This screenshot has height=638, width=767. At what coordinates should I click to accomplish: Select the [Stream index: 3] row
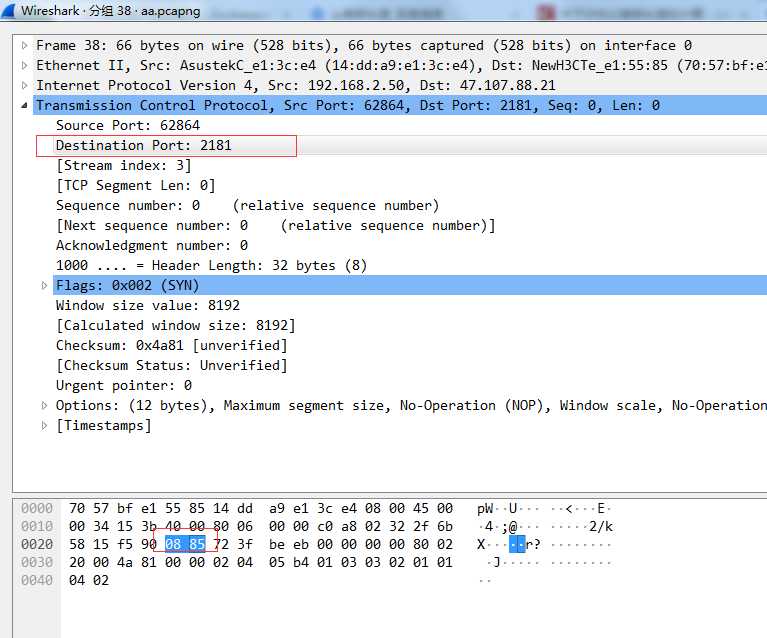(x=123, y=165)
